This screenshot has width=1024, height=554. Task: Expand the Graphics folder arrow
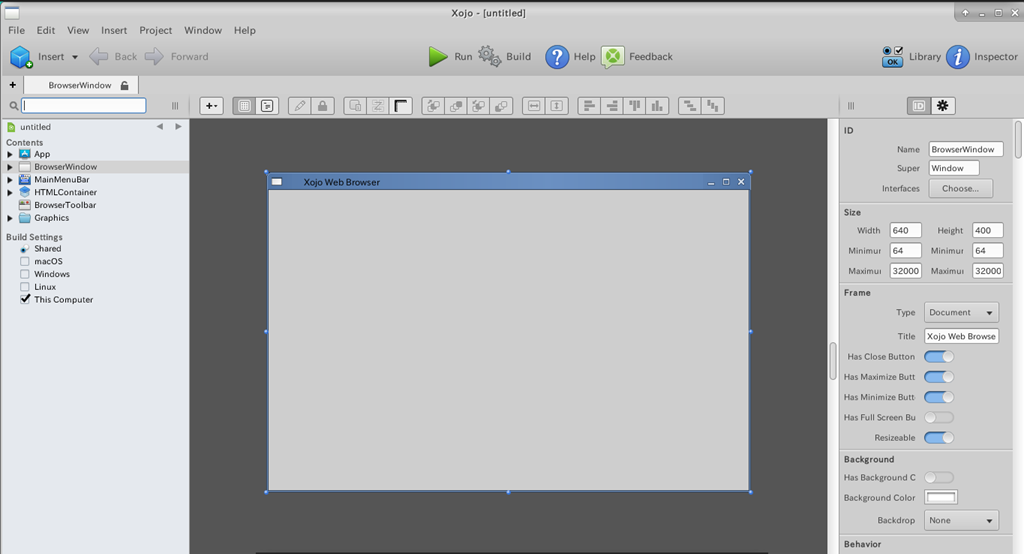pyautogui.click(x=10, y=218)
